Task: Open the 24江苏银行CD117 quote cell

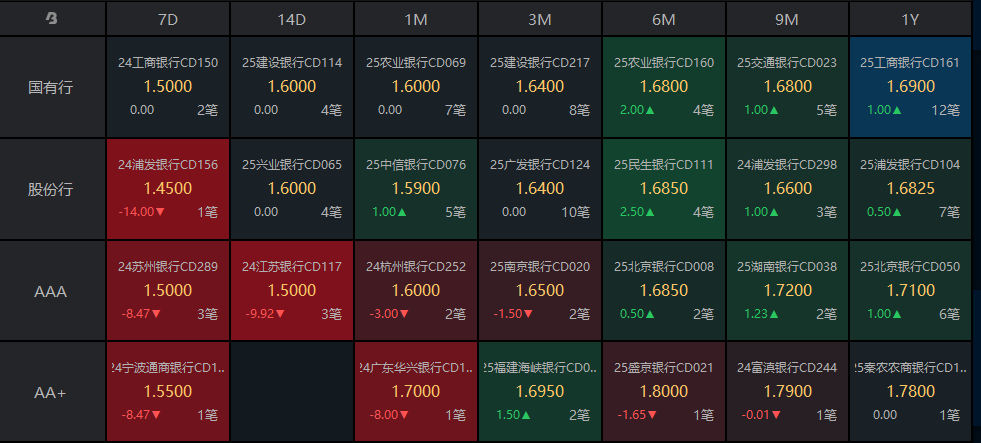Action: click(292, 291)
